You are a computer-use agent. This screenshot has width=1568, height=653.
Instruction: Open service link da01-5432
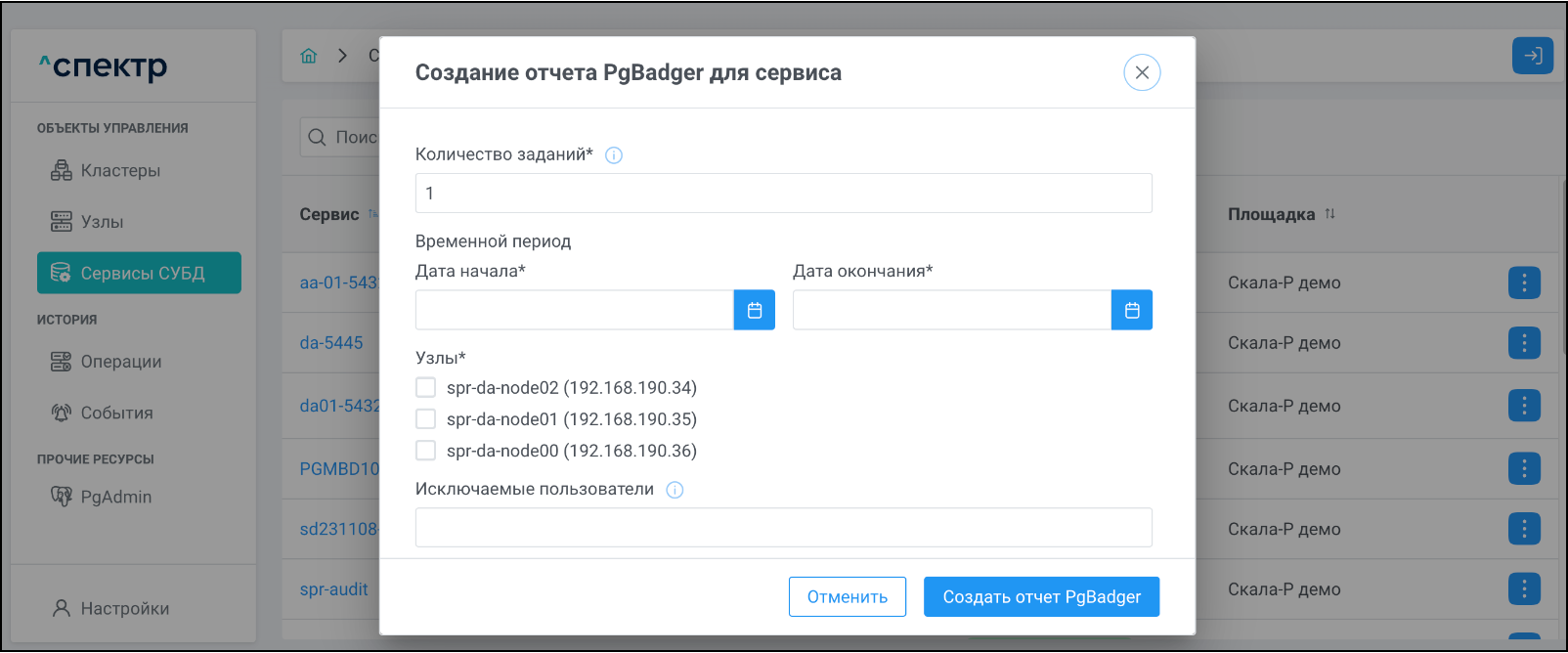coord(339,406)
